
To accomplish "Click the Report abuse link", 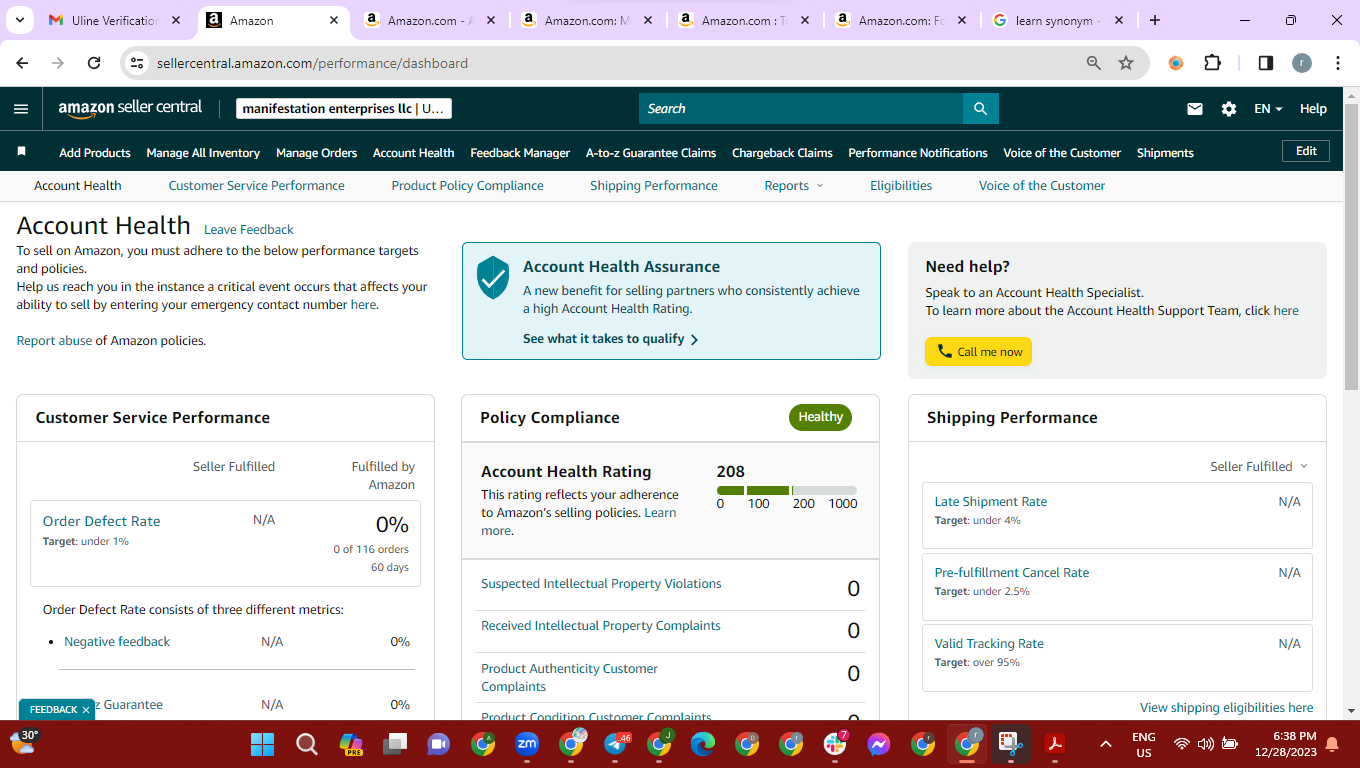I will 54,341.
